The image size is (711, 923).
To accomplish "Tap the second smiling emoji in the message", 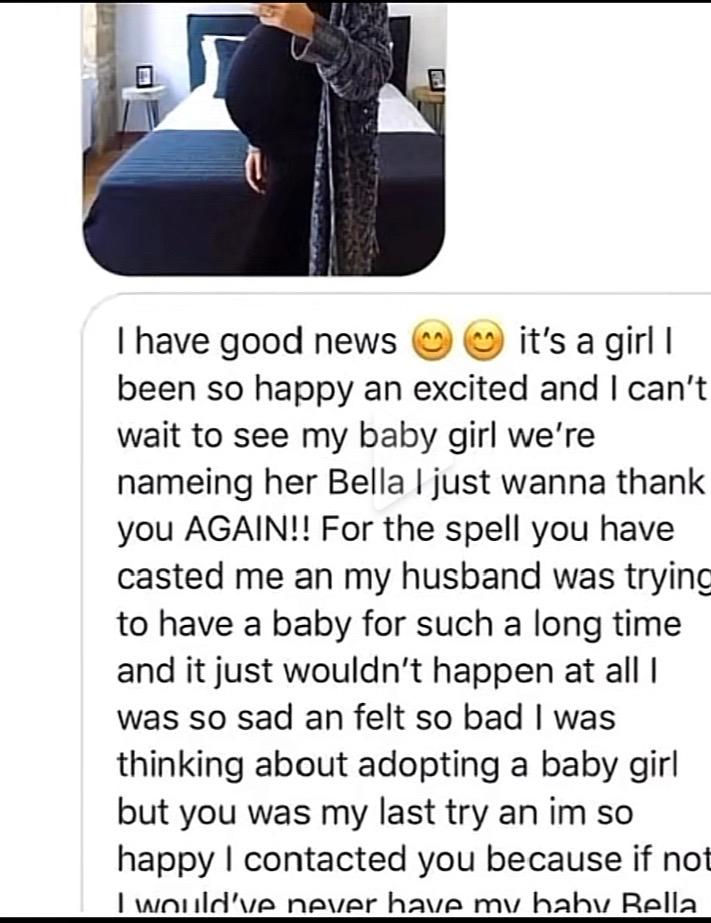I will click(484, 341).
